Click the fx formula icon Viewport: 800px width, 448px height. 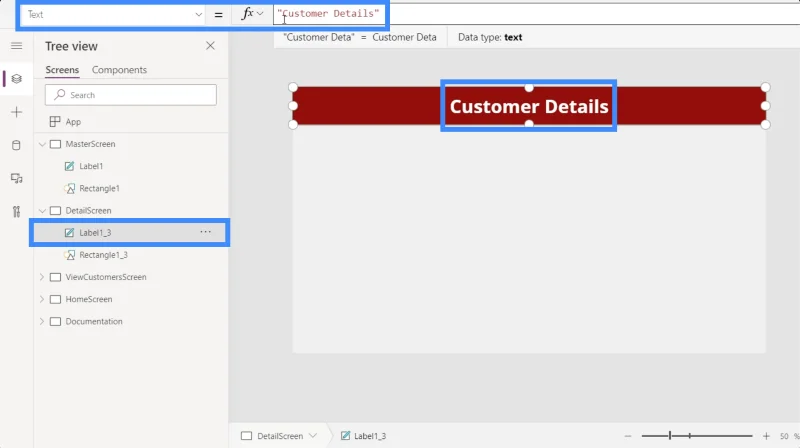point(247,14)
